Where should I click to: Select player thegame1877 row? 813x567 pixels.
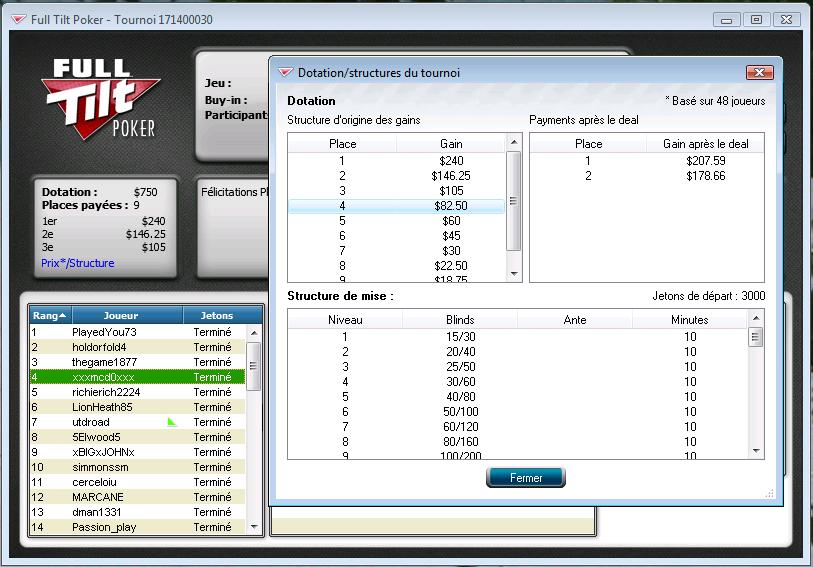pyautogui.click(x=137, y=362)
